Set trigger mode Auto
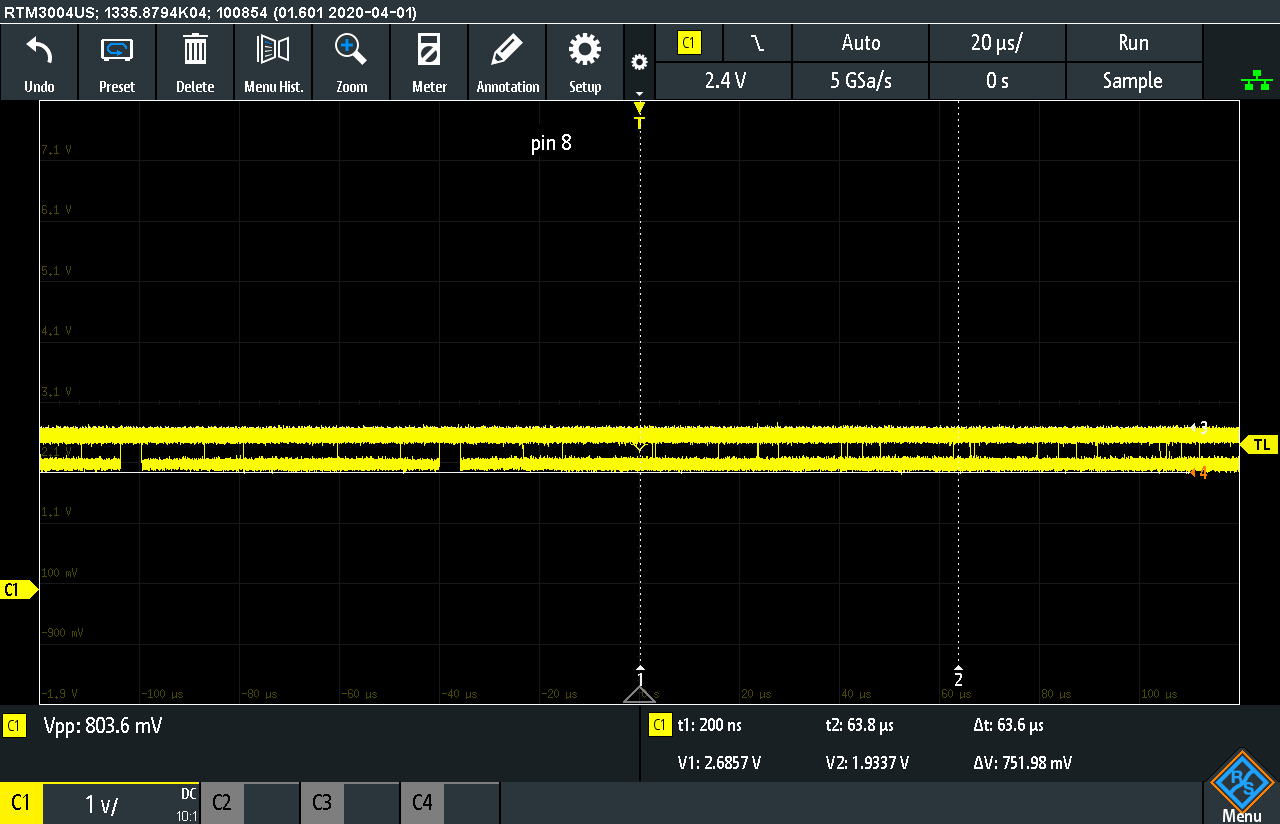 pos(861,43)
